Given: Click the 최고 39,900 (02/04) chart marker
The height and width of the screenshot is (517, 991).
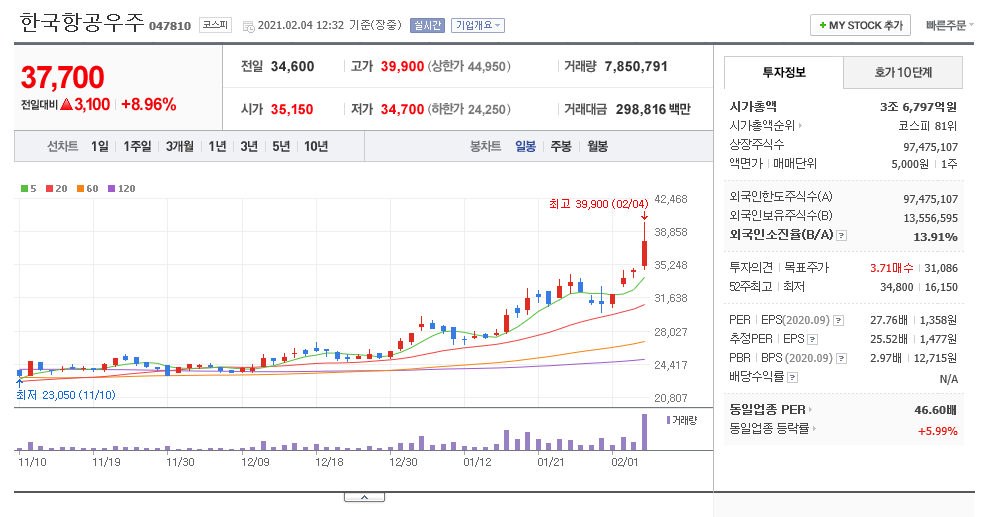Looking at the screenshot, I should click(599, 204).
